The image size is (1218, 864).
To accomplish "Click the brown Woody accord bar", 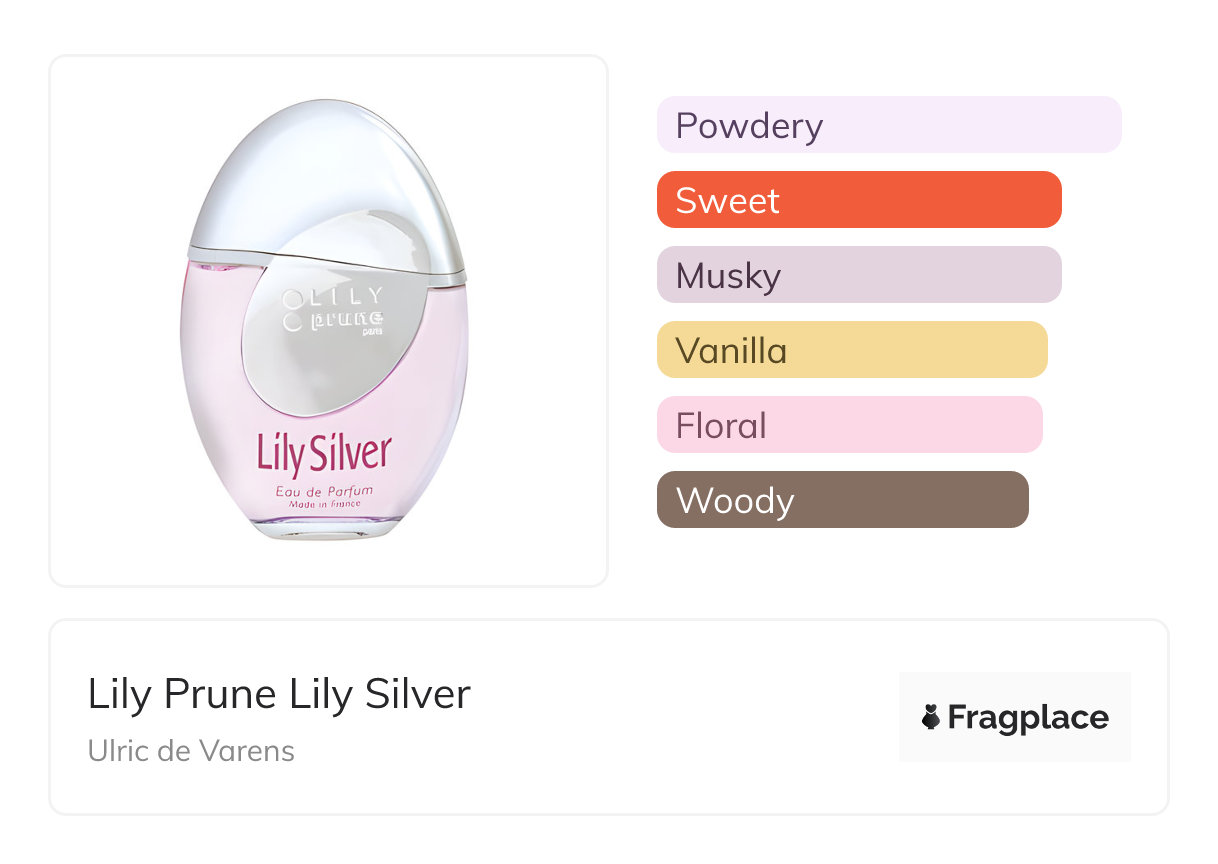I will (842, 500).
